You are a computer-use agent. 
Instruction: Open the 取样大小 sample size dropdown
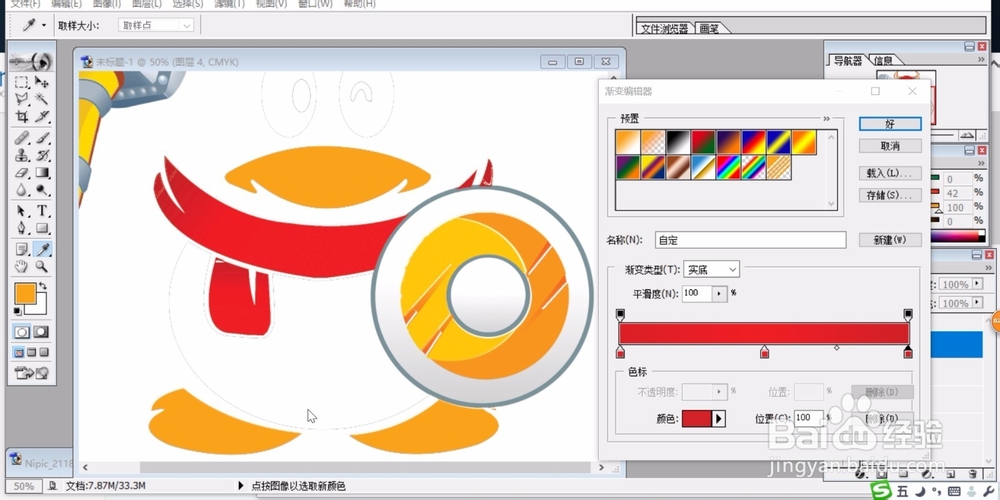(156, 26)
